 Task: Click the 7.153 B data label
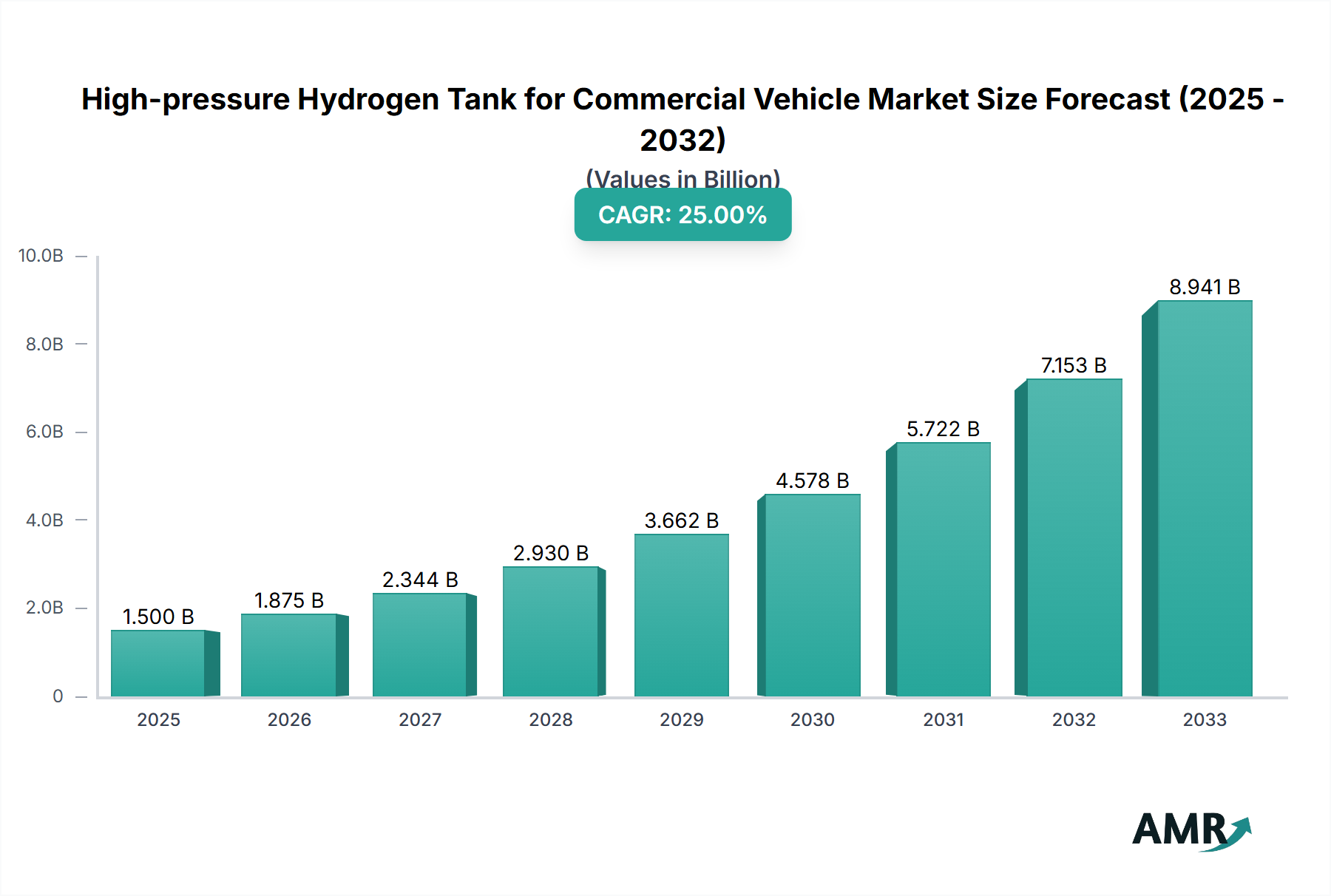(x=1074, y=363)
